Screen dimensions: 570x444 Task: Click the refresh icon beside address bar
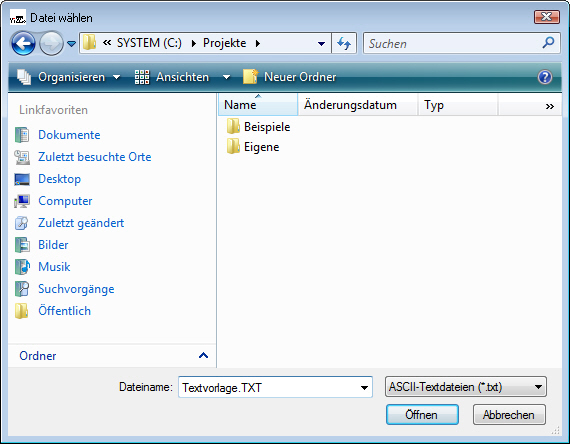344,44
